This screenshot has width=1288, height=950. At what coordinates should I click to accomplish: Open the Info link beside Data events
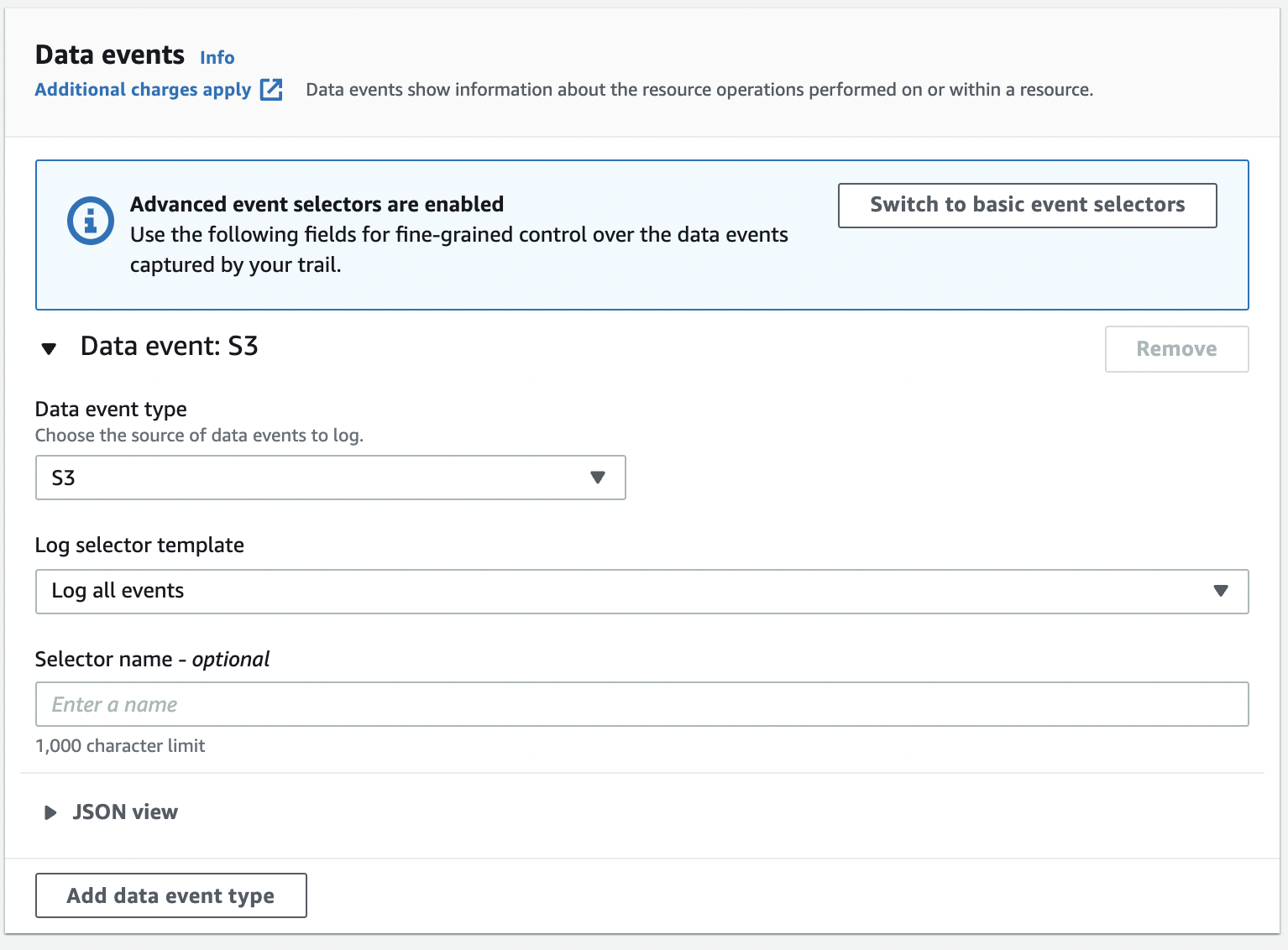[x=216, y=56]
